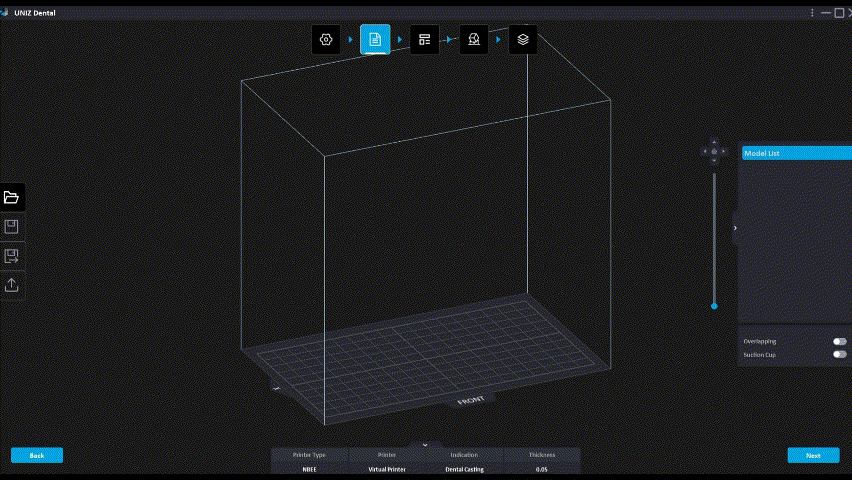Go to the slicing layers step

pyautogui.click(x=523, y=39)
